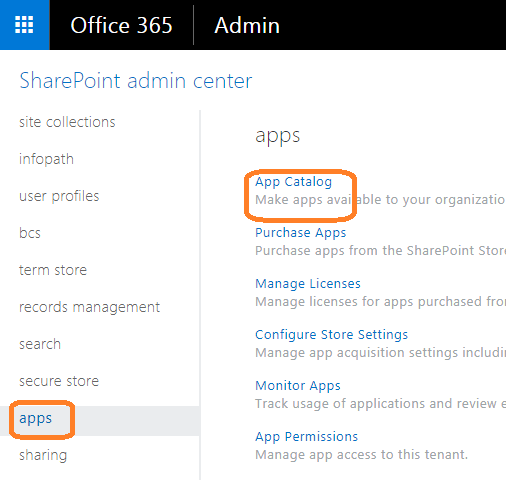Open the infopath navigation item
Screen dimensions: 506x480
tap(46, 159)
